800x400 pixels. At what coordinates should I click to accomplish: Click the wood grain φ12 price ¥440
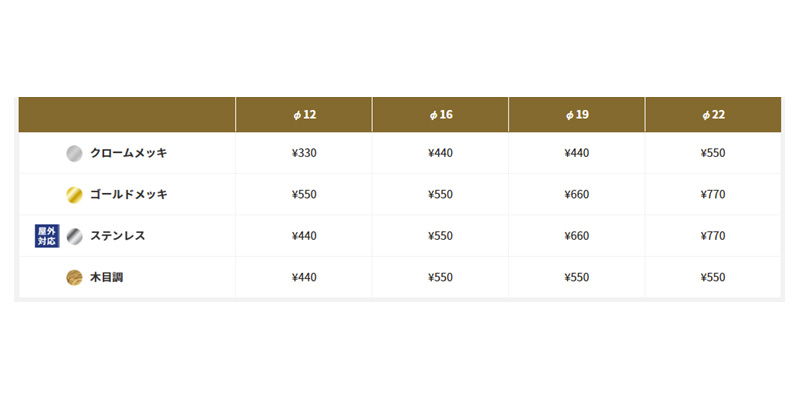[x=304, y=277]
